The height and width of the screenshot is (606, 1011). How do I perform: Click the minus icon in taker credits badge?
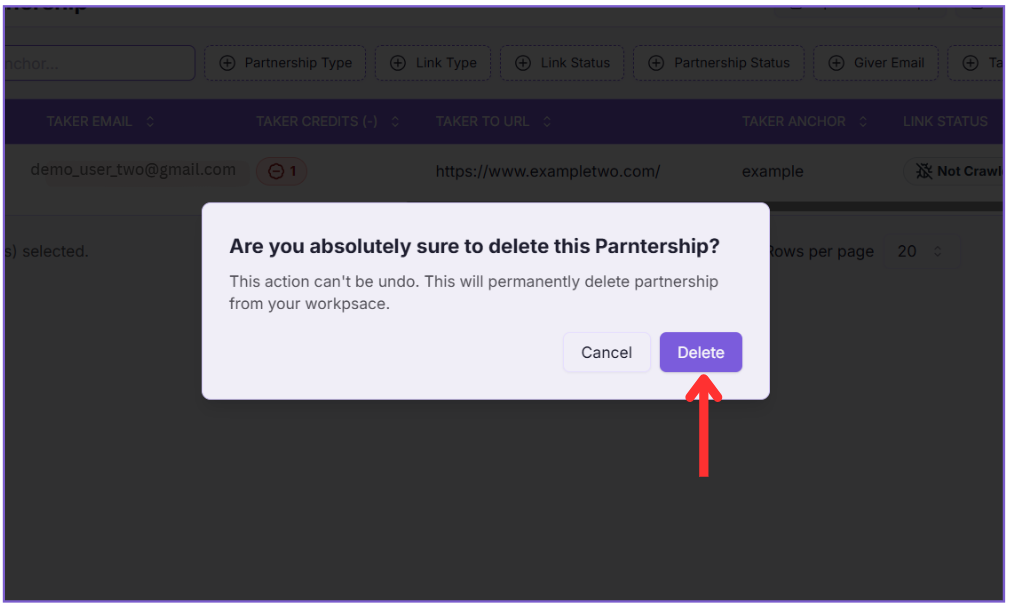(x=275, y=171)
